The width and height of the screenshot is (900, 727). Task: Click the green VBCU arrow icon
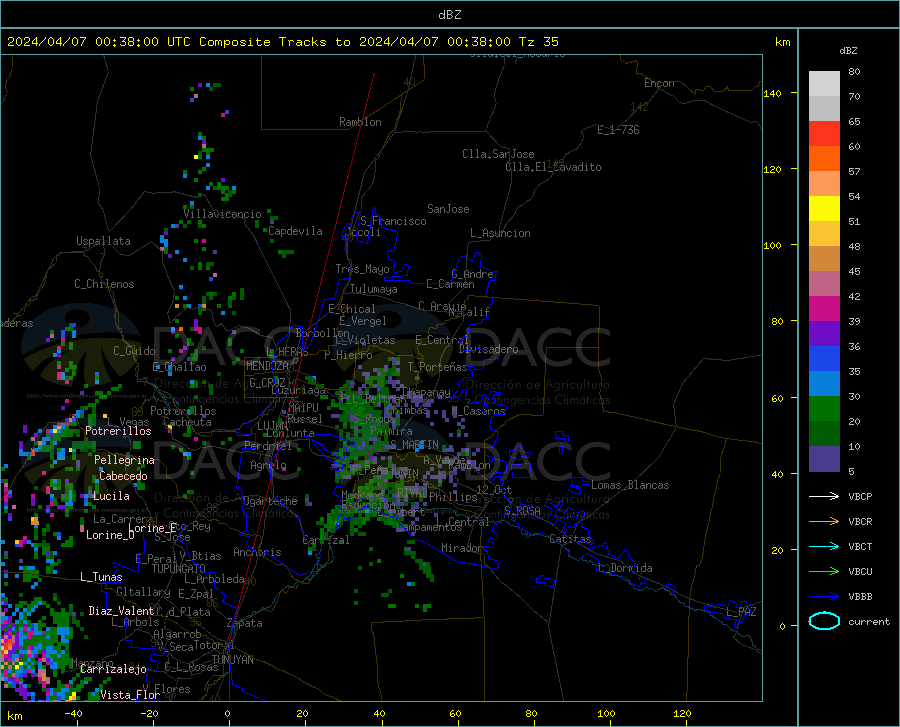point(824,572)
